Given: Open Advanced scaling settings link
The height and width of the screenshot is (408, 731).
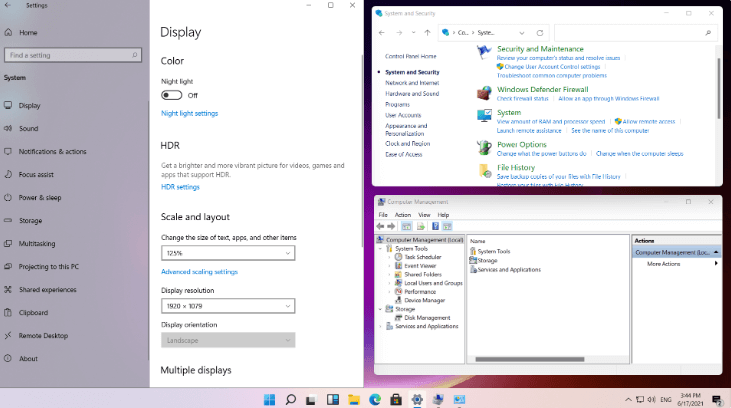Looking at the screenshot, I should click(x=199, y=272).
